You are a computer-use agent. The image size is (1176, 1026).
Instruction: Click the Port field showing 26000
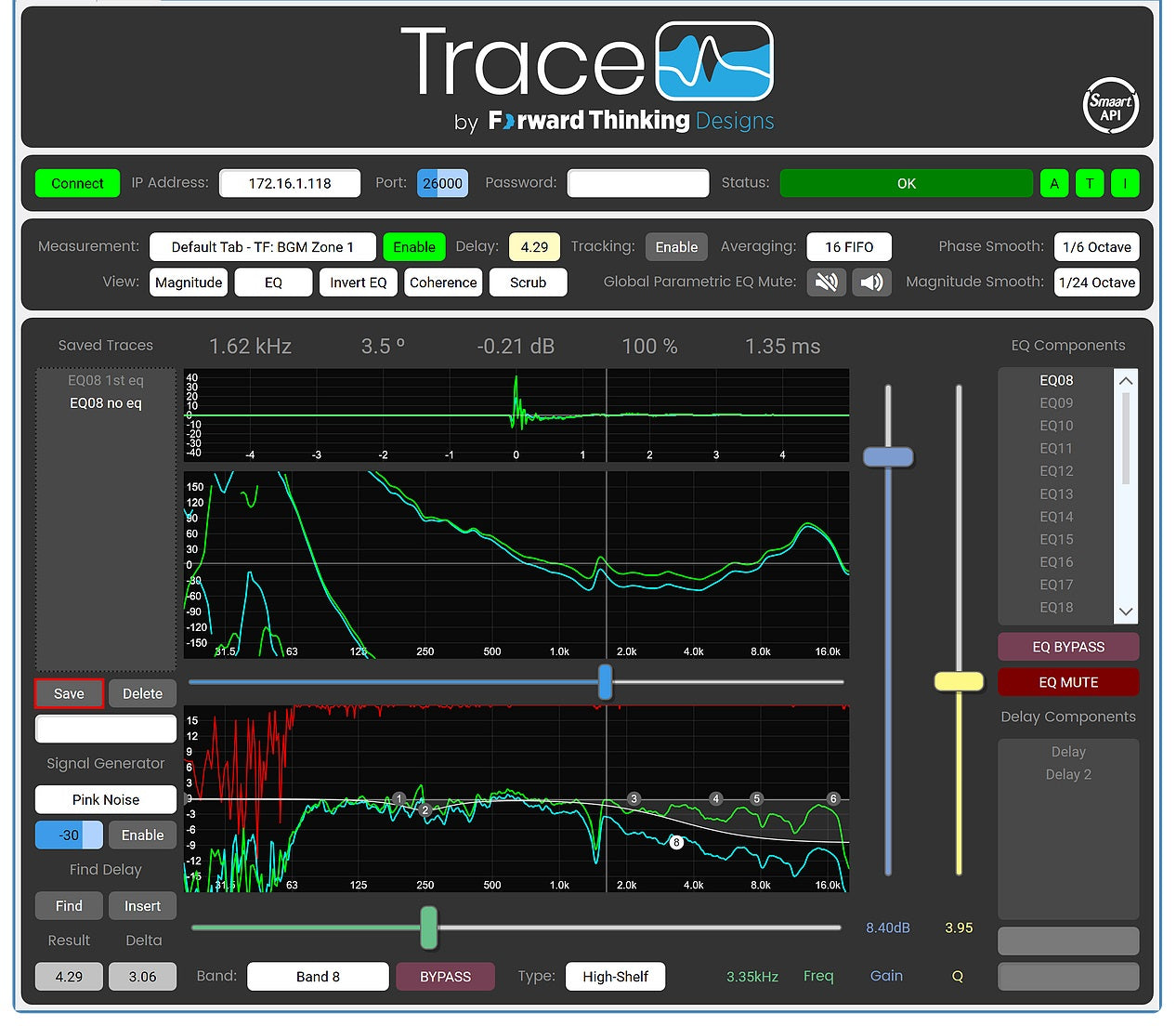[x=442, y=183]
